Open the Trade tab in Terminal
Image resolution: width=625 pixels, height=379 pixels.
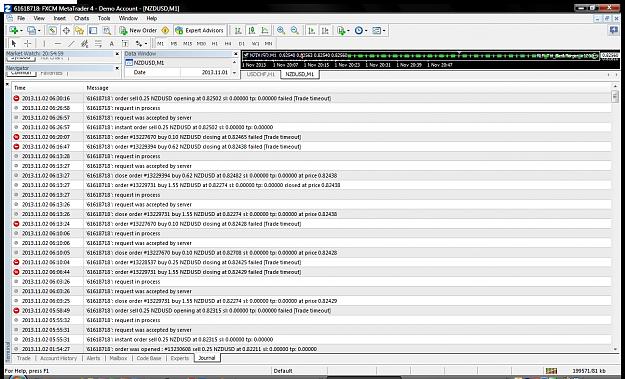(24, 358)
